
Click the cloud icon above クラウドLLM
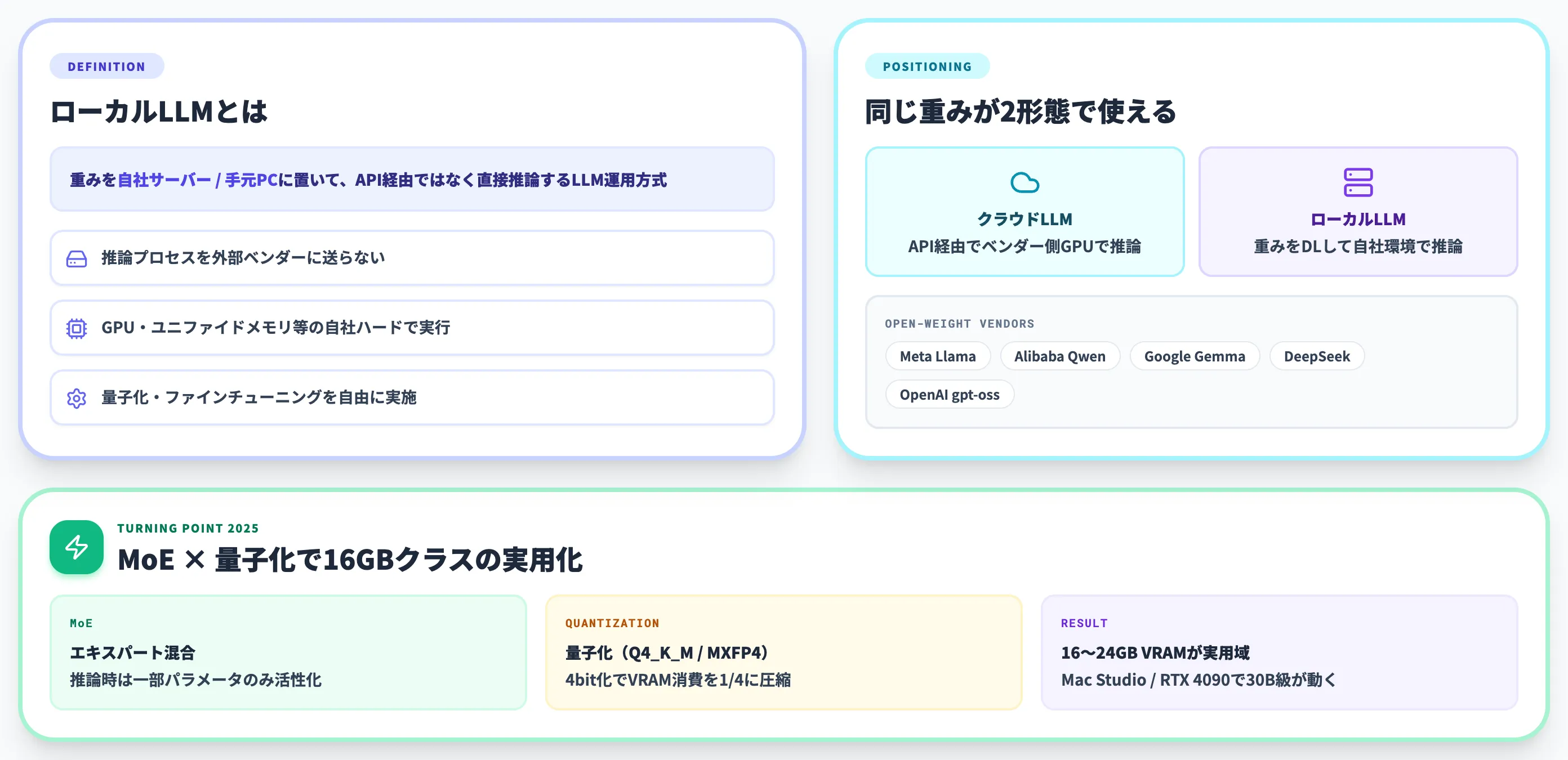click(x=1024, y=182)
